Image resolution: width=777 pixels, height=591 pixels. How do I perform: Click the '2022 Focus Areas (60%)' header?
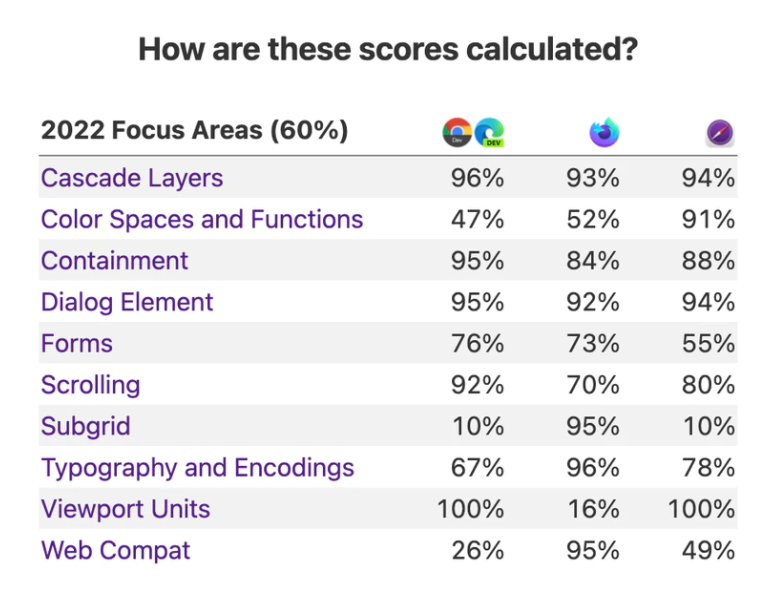[194, 130]
